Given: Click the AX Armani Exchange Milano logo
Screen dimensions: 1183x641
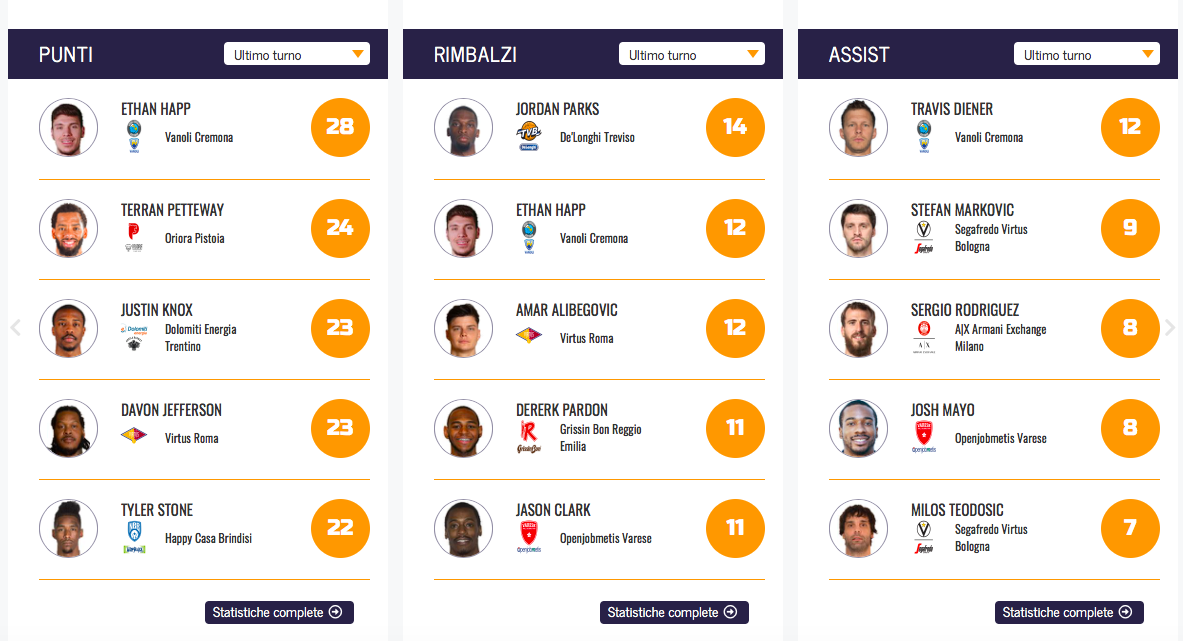Looking at the screenshot, I should point(923,337).
